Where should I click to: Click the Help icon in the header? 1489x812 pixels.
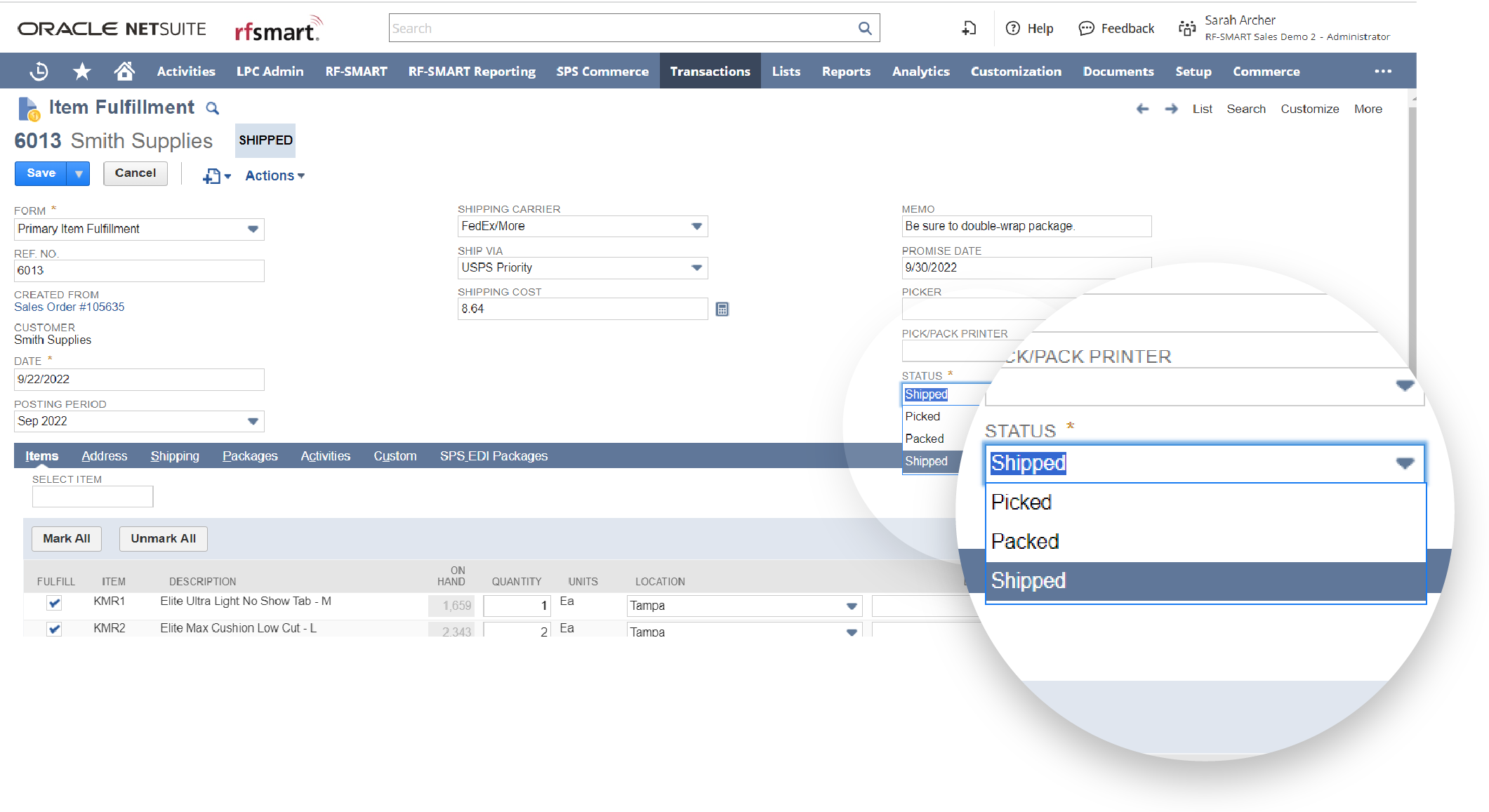point(1014,27)
